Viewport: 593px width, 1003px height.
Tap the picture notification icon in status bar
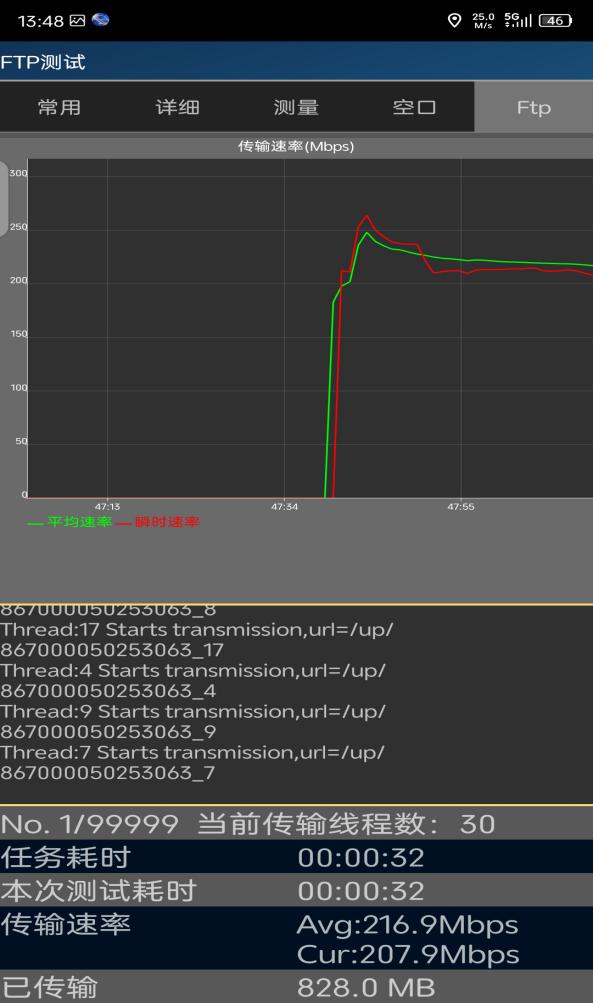click(x=77, y=20)
